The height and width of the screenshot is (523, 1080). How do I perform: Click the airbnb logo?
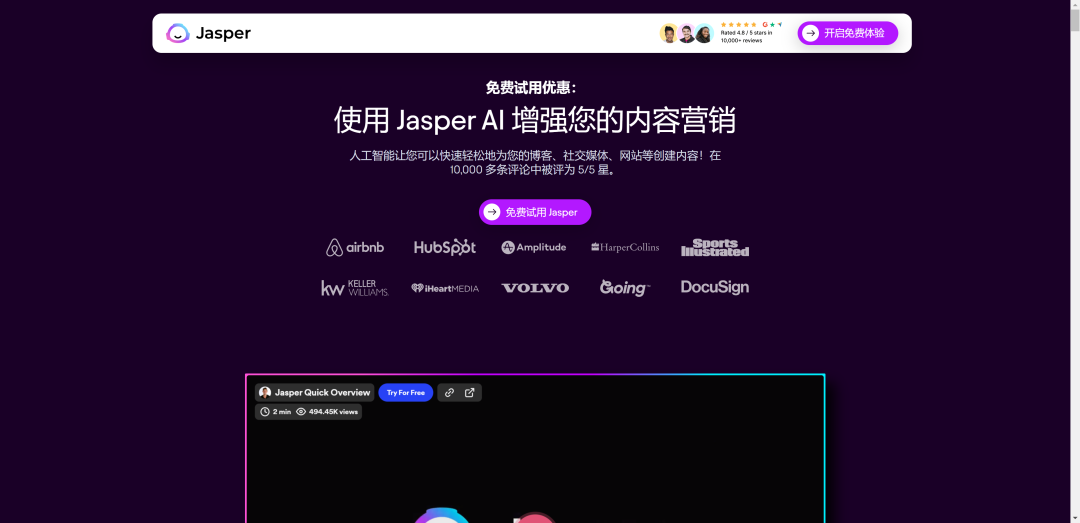click(x=355, y=247)
